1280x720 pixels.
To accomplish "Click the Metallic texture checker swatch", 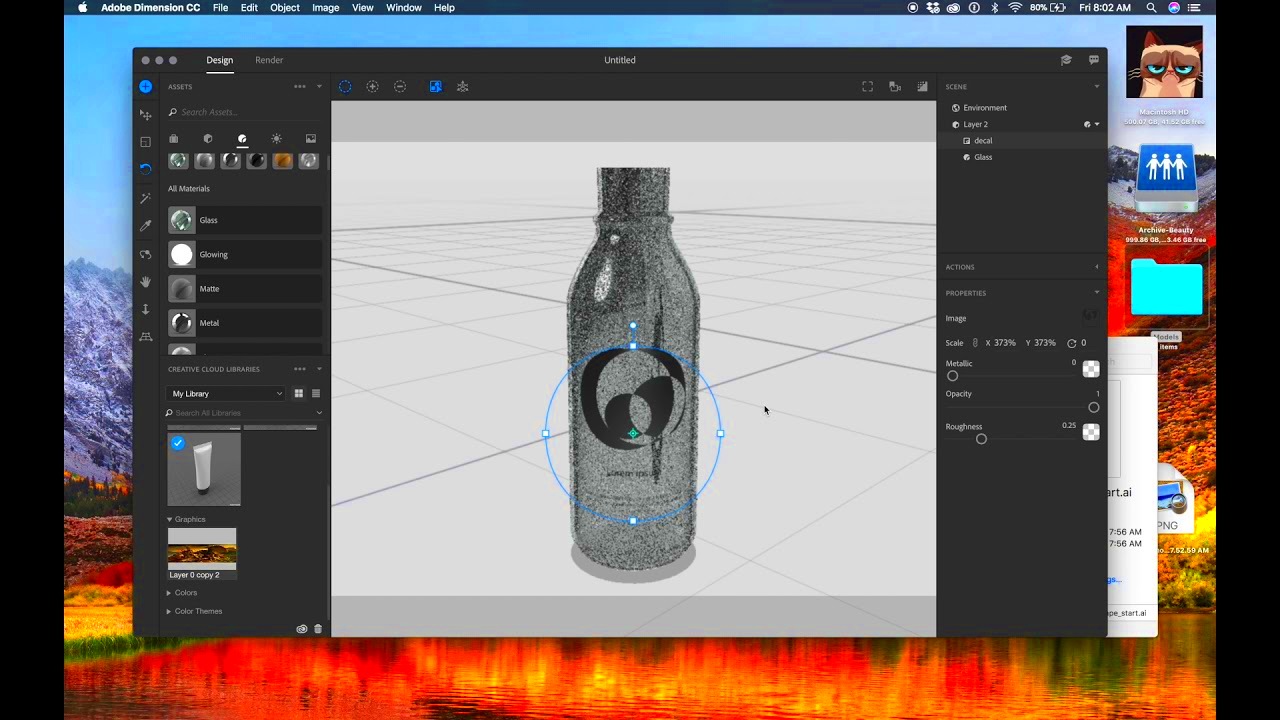I will coord(1091,370).
